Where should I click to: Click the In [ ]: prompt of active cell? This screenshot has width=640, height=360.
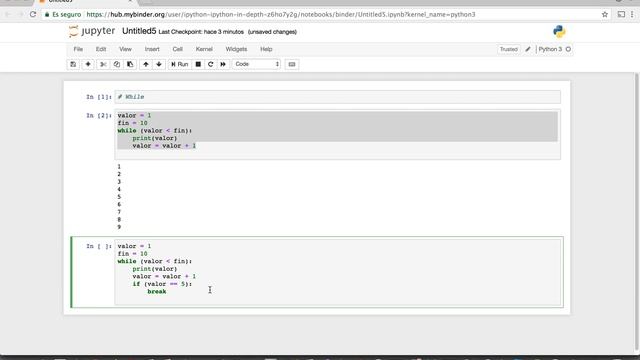point(99,246)
